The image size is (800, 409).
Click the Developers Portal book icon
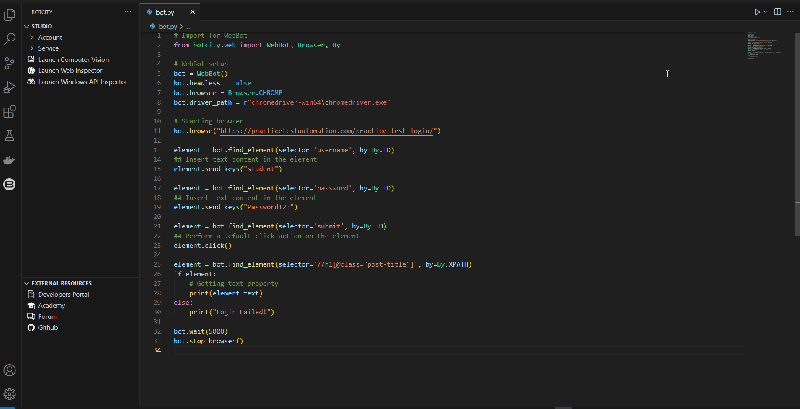click(31, 294)
